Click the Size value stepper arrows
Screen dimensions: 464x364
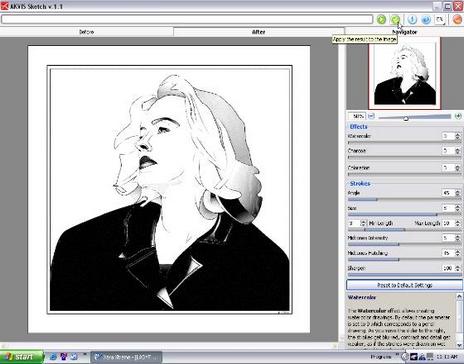[458, 208]
